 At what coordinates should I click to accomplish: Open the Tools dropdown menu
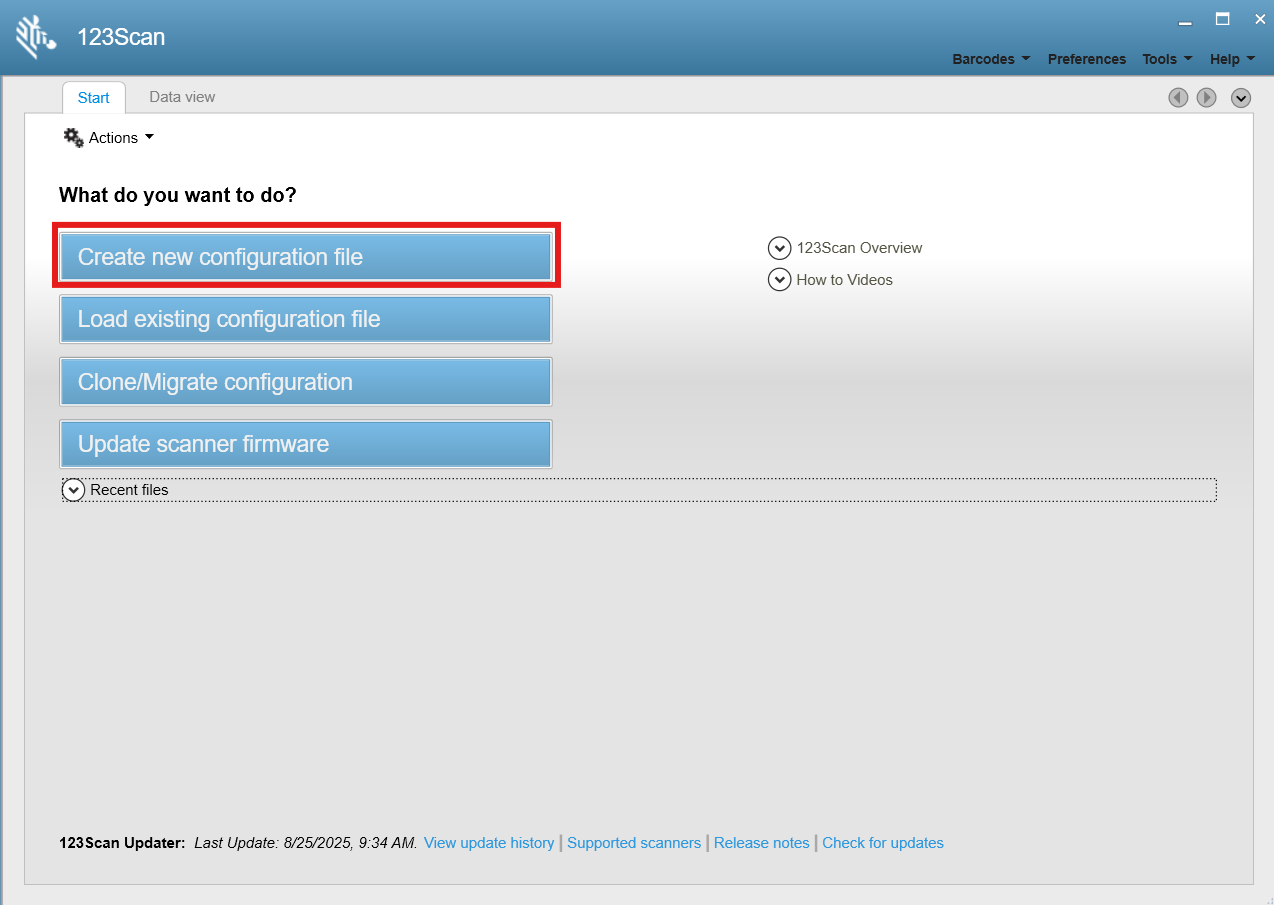tap(1167, 59)
